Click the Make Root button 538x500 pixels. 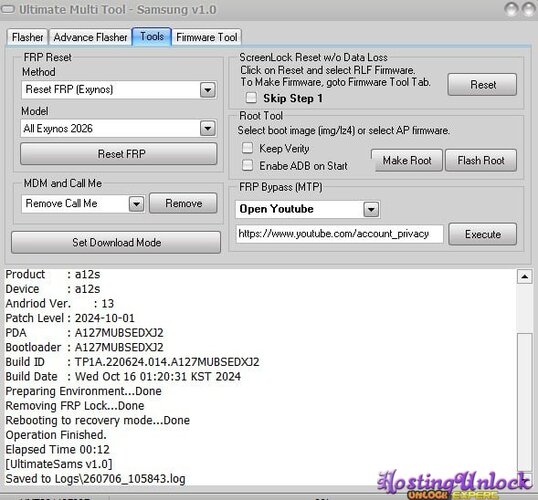[x=407, y=160]
